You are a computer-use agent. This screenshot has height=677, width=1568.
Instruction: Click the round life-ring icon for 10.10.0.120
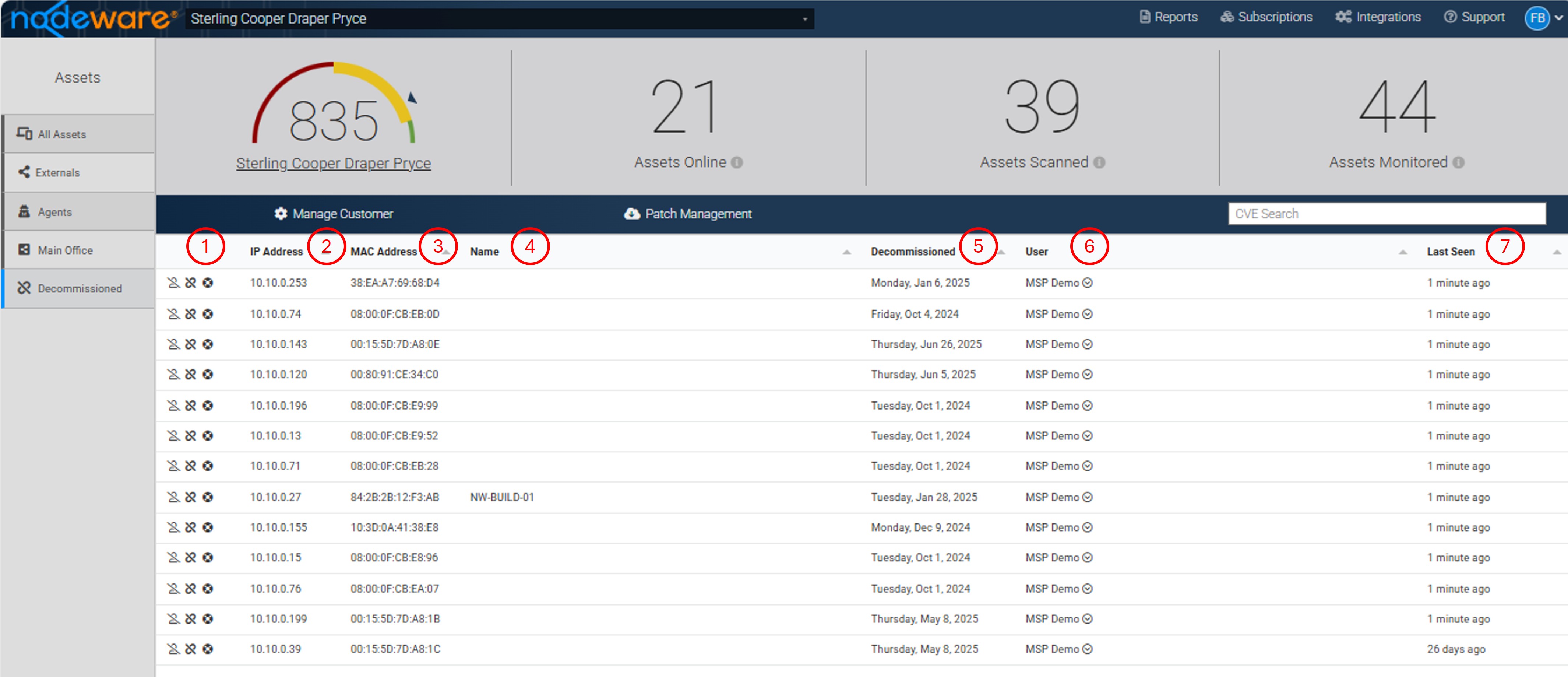point(208,375)
